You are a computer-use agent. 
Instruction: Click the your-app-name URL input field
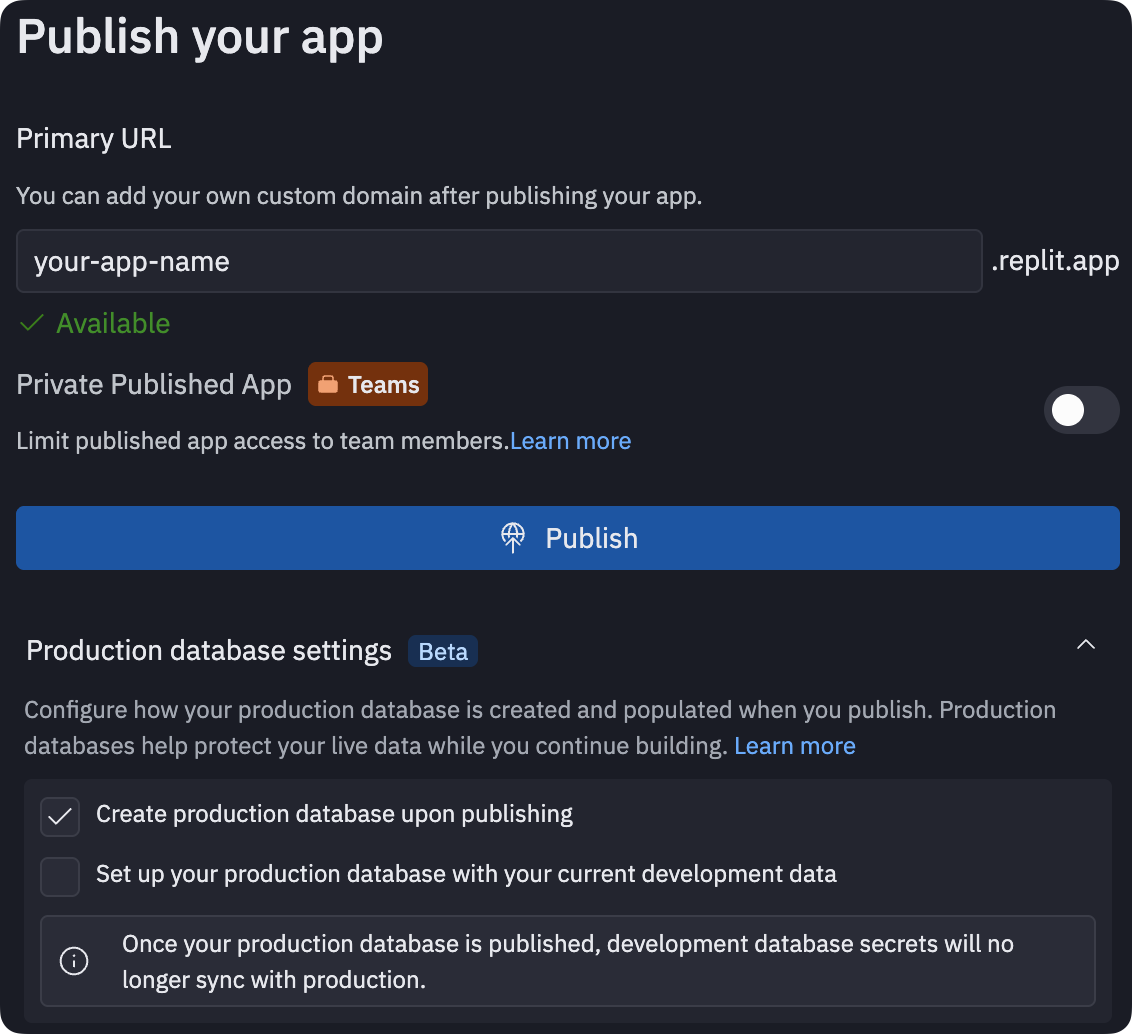click(x=498, y=262)
